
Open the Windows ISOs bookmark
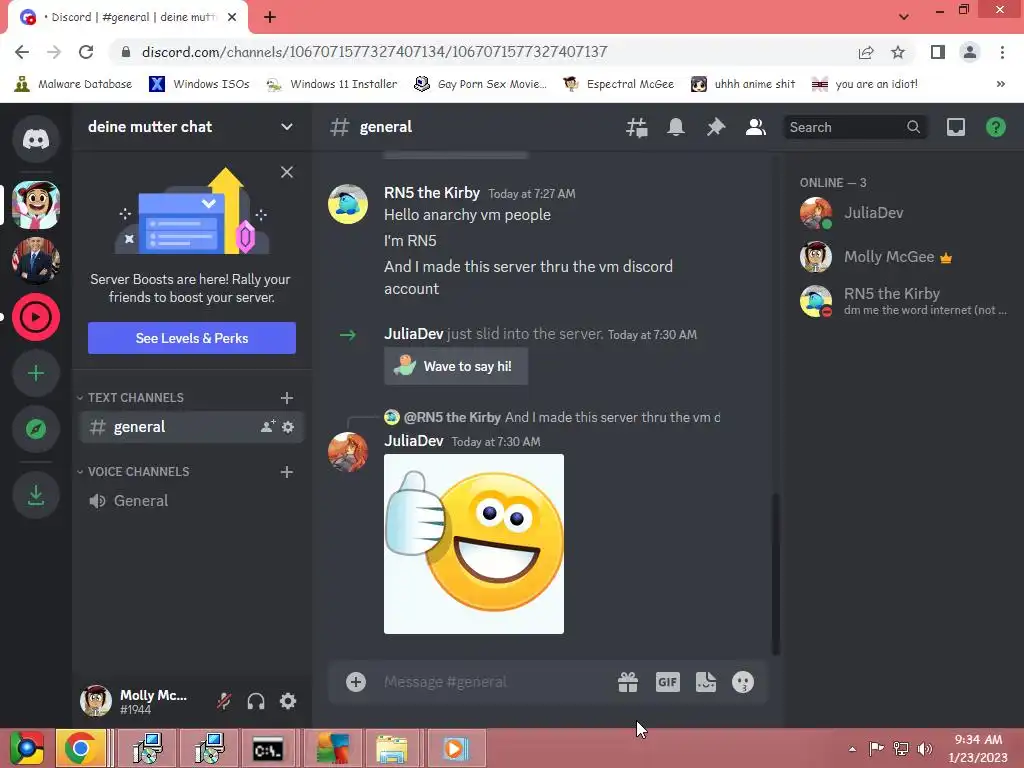pyautogui.click(x=200, y=84)
